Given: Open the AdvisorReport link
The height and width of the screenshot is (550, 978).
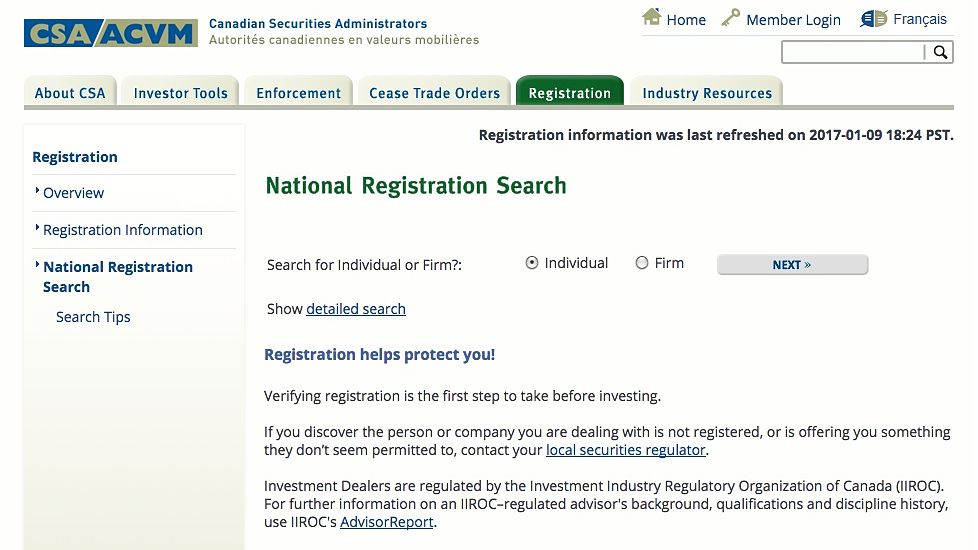Looking at the screenshot, I should click(x=387, y=522).
